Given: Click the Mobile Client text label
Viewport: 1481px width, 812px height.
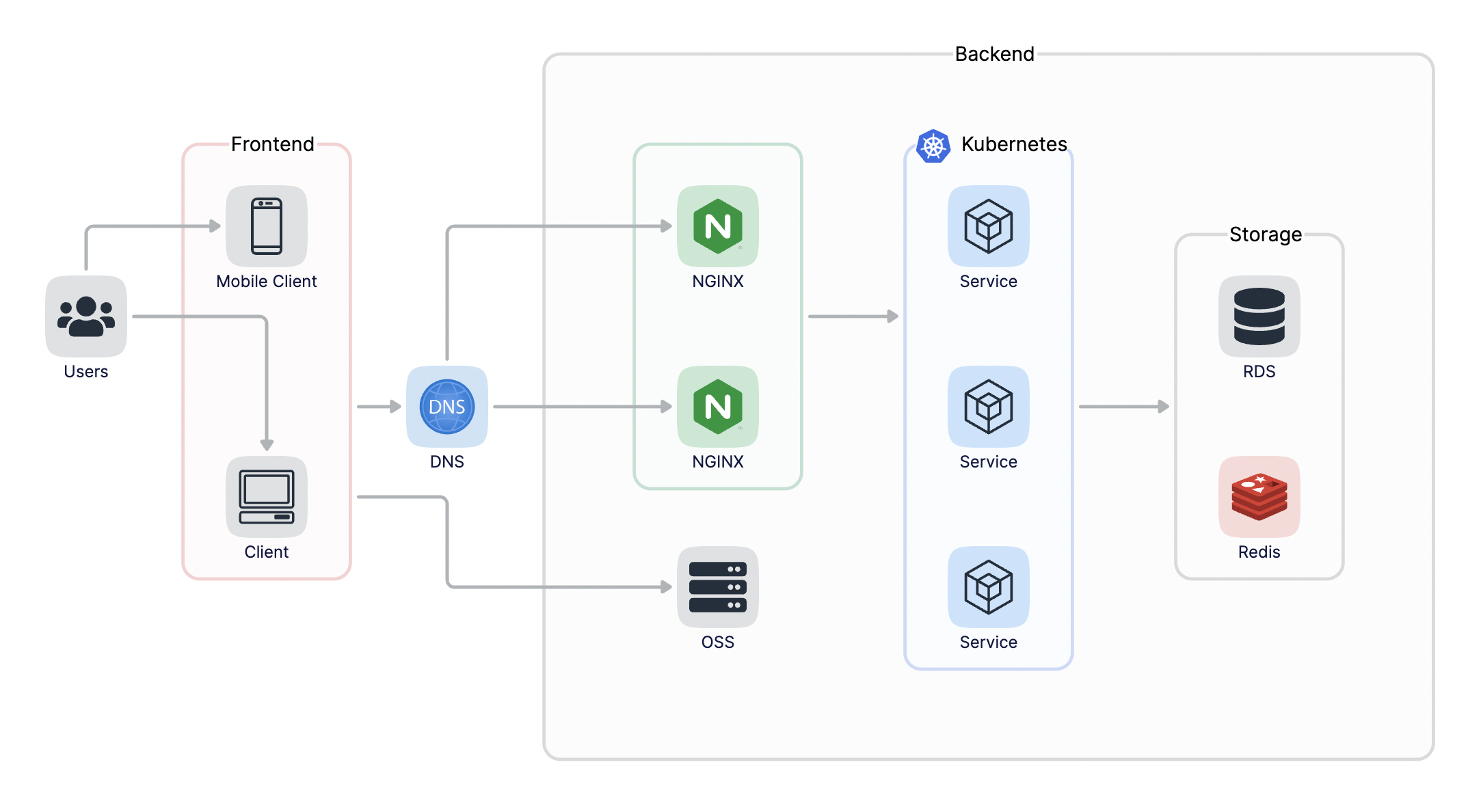Looking at the screenshot, I should pos(267,281).
